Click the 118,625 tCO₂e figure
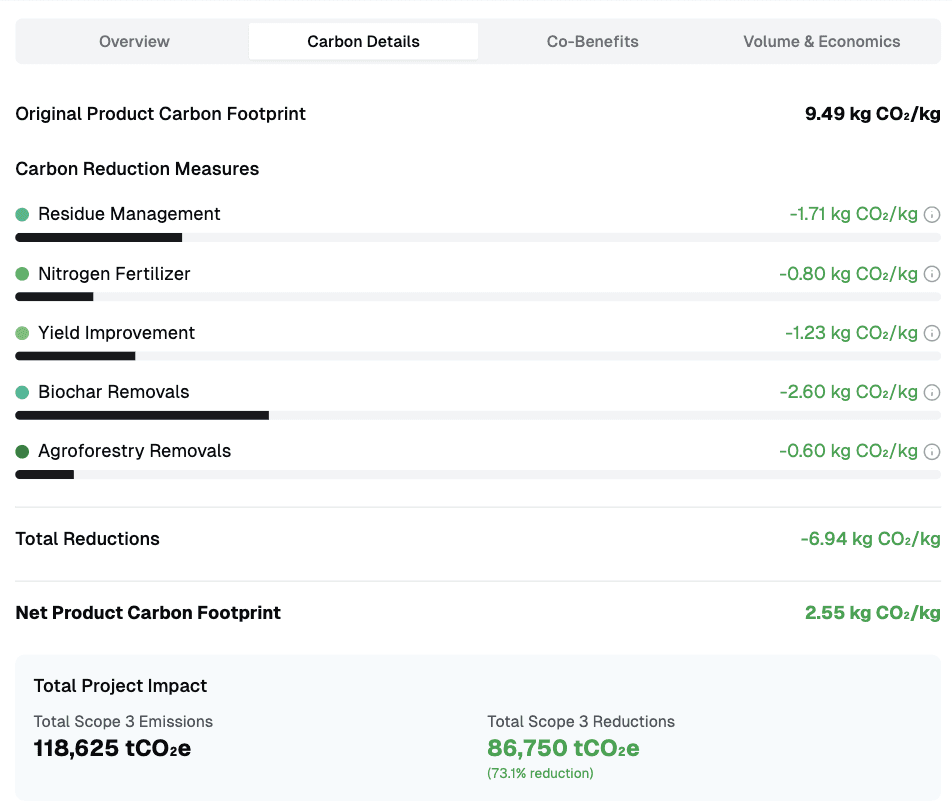 click(x=112, y=748)
